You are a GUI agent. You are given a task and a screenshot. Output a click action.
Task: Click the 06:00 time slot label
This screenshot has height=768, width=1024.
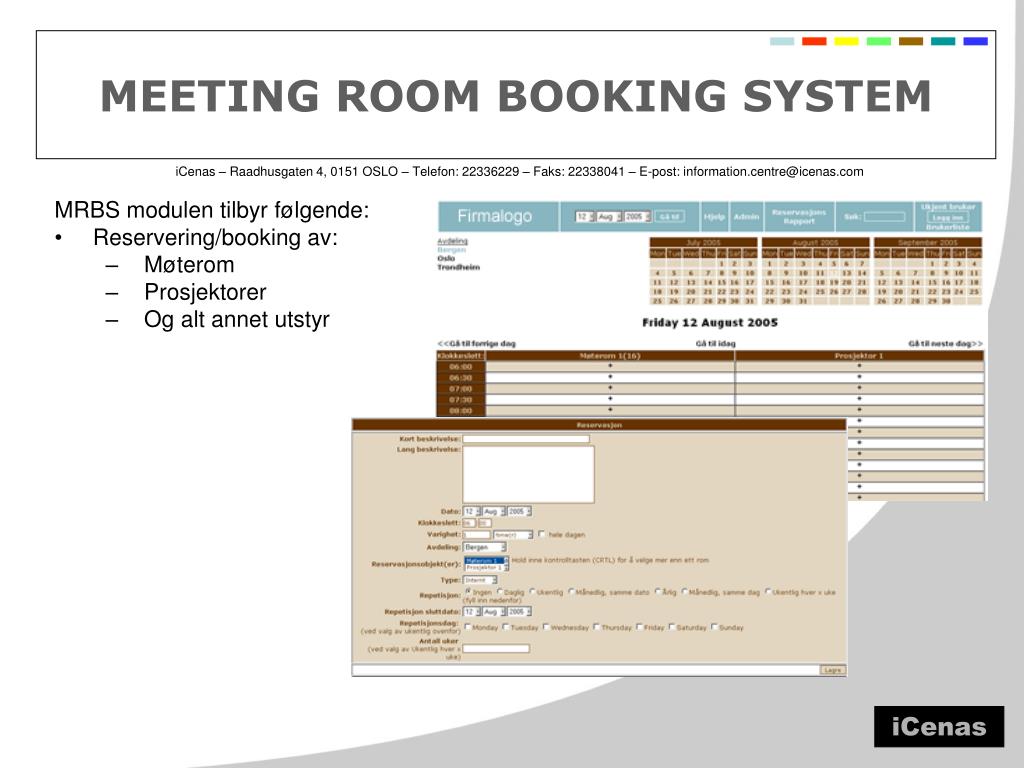point(460,367)
